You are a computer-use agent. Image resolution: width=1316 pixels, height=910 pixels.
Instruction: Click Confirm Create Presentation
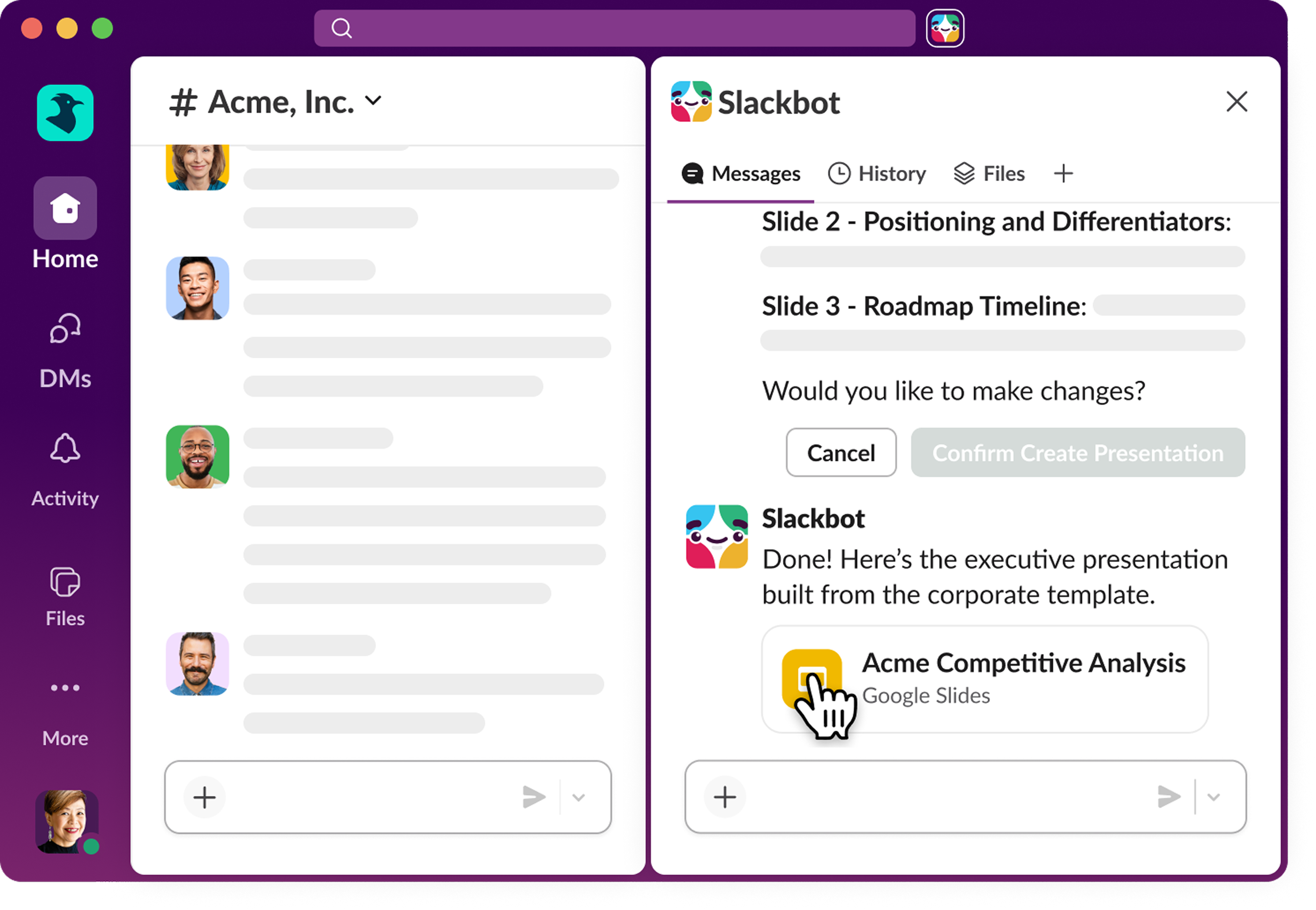click(1078, 452)
